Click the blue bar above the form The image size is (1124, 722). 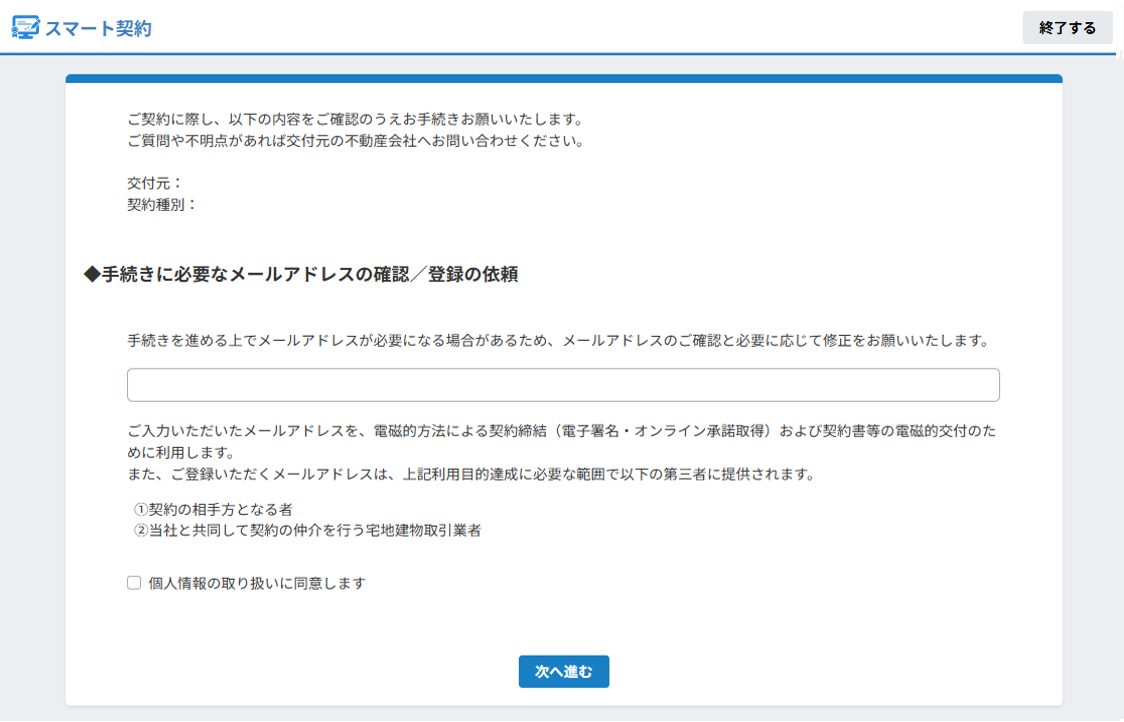coord(562,75)
